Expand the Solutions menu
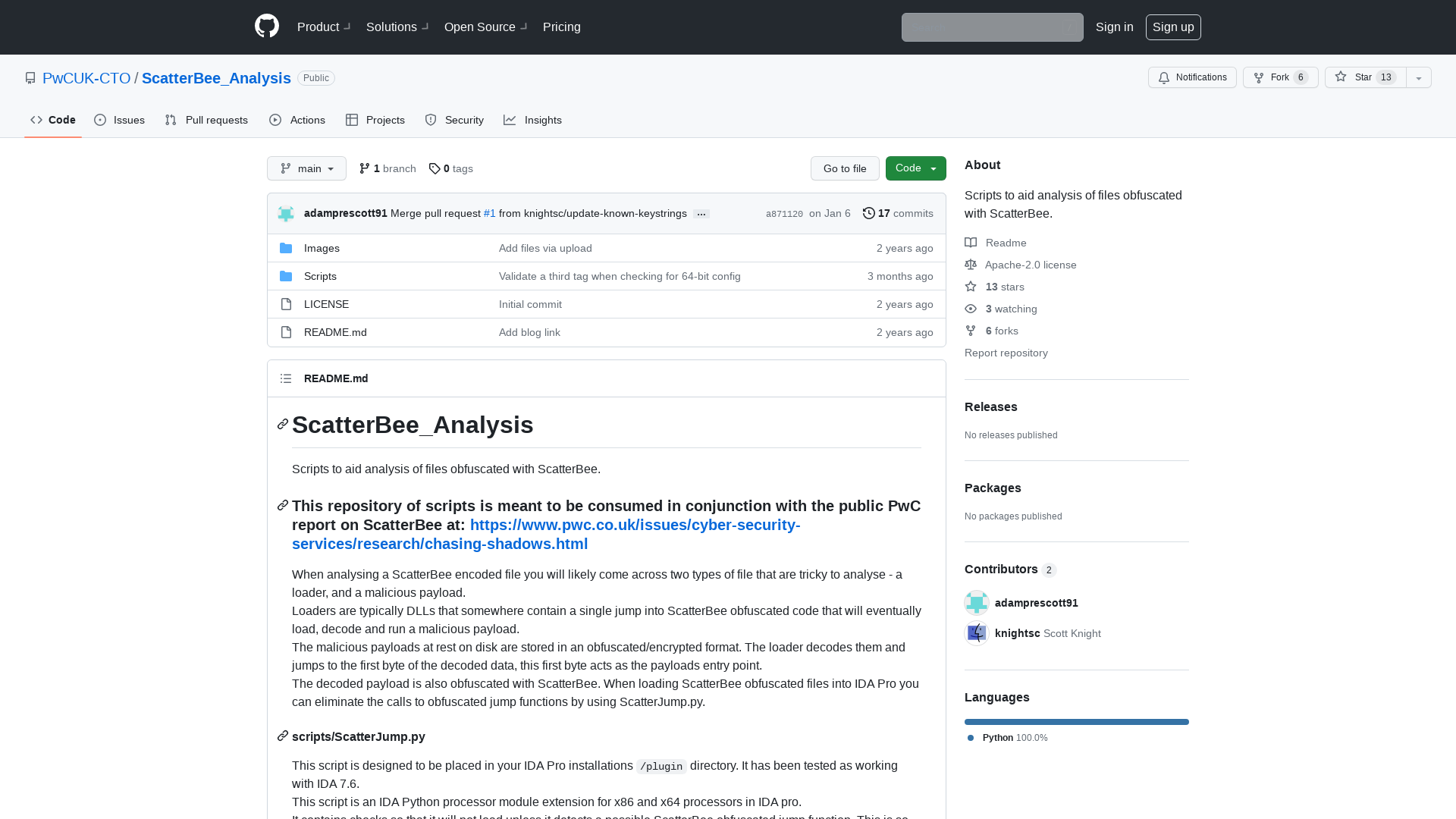The width and height of the screenshot is (1456, 819). pos(397,27)
